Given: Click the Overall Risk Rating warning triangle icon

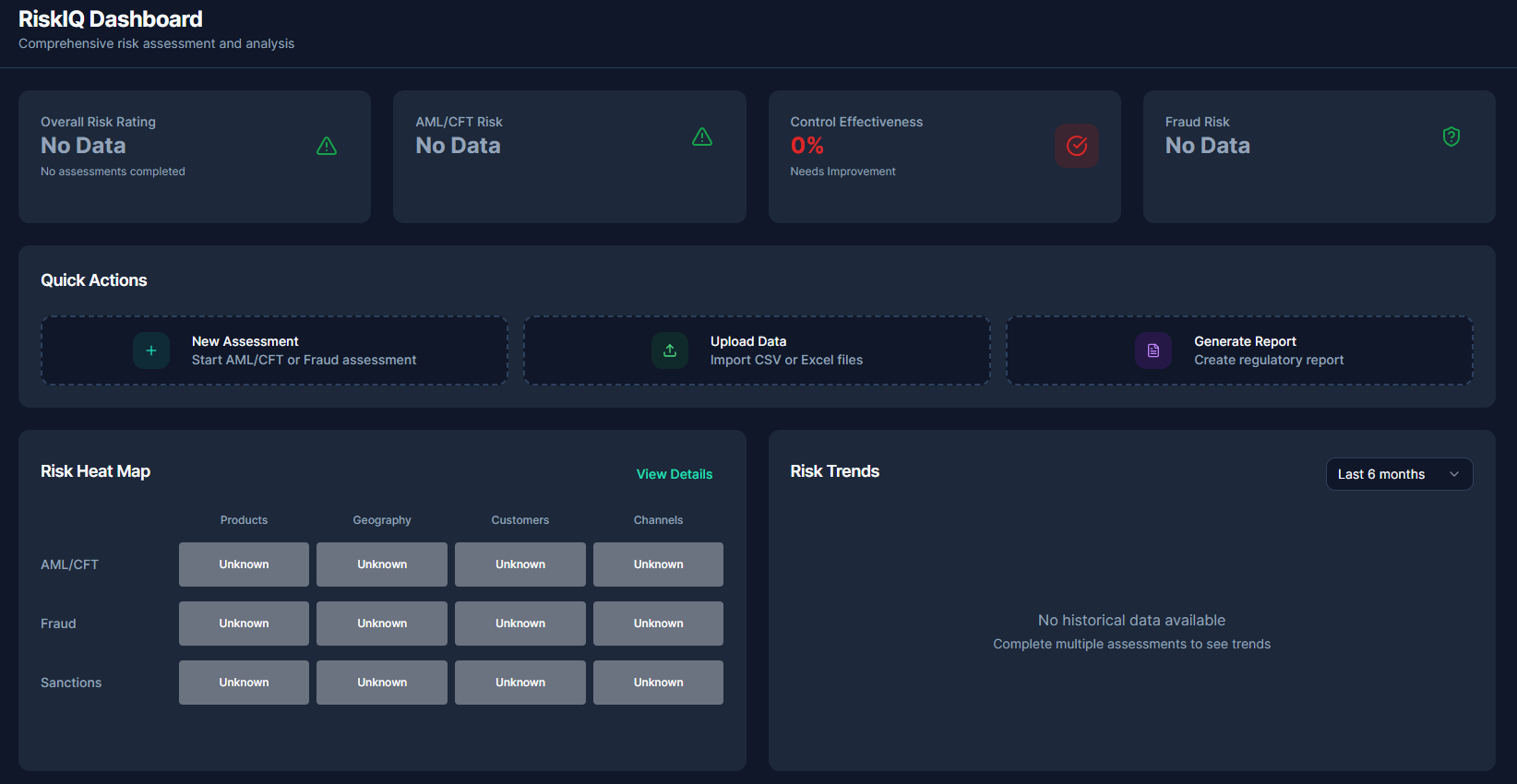Looking at the screenshot, I should pos(327,146).
